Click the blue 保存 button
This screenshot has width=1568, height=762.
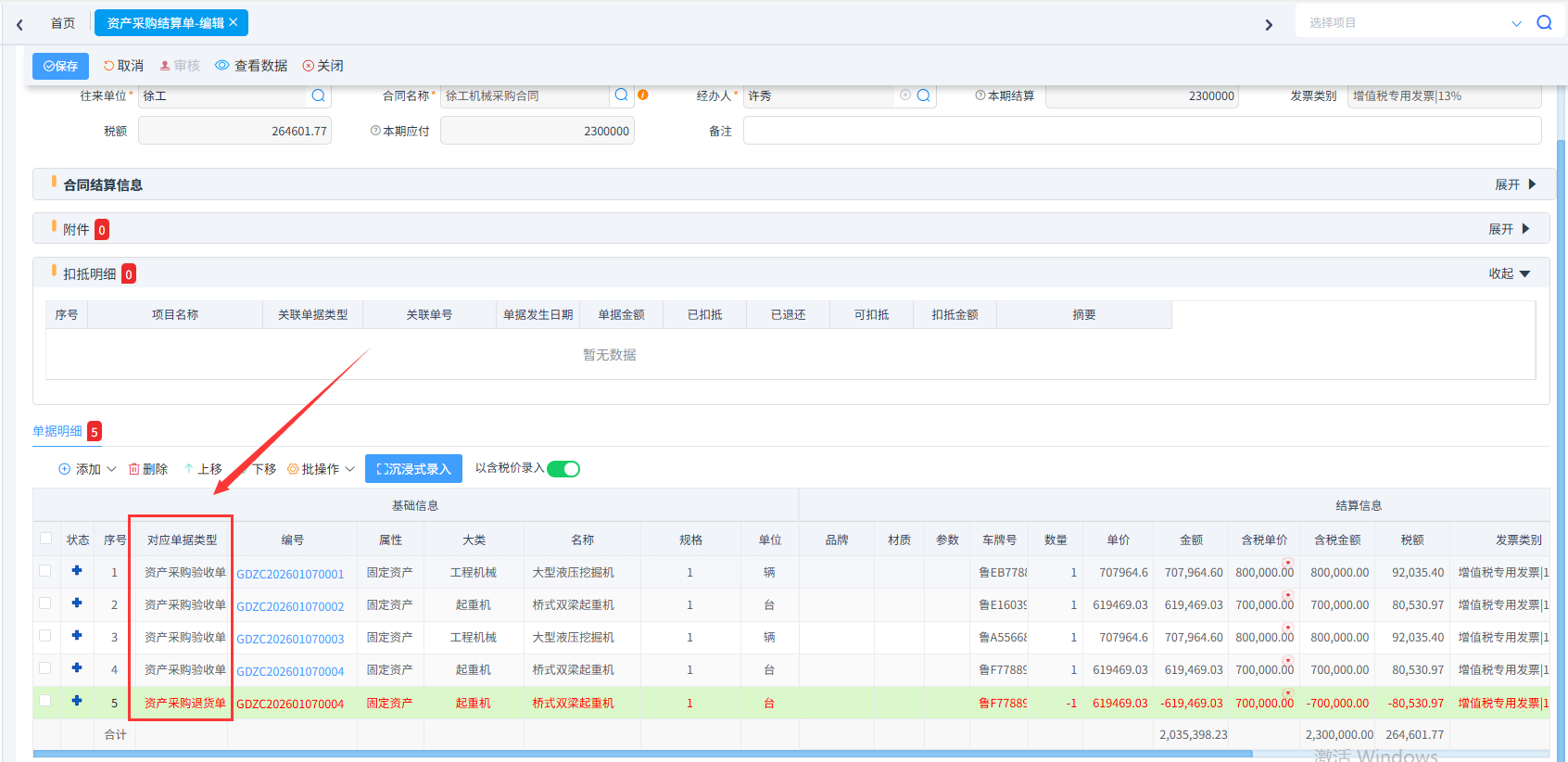(61, 66)
